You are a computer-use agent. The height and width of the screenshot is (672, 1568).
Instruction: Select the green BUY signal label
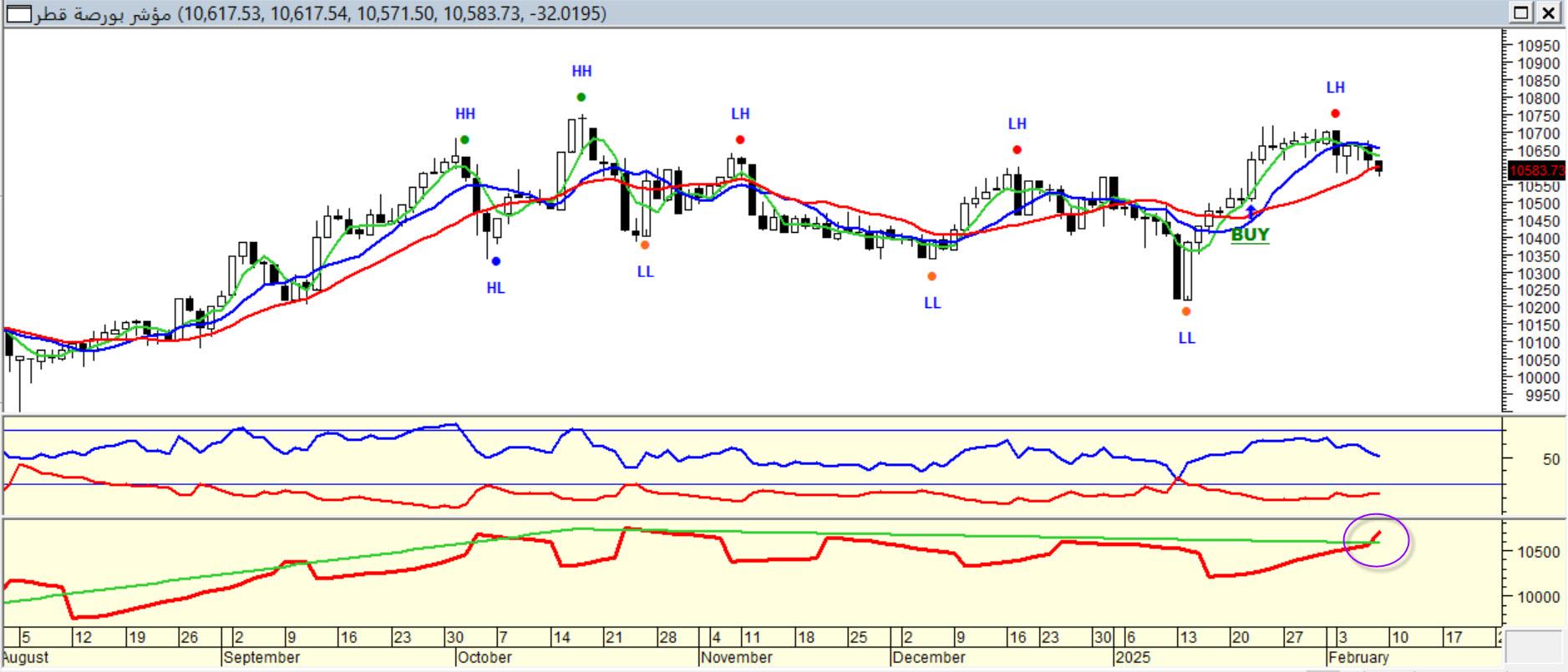pyautogui.click(x=1250, y=235)
